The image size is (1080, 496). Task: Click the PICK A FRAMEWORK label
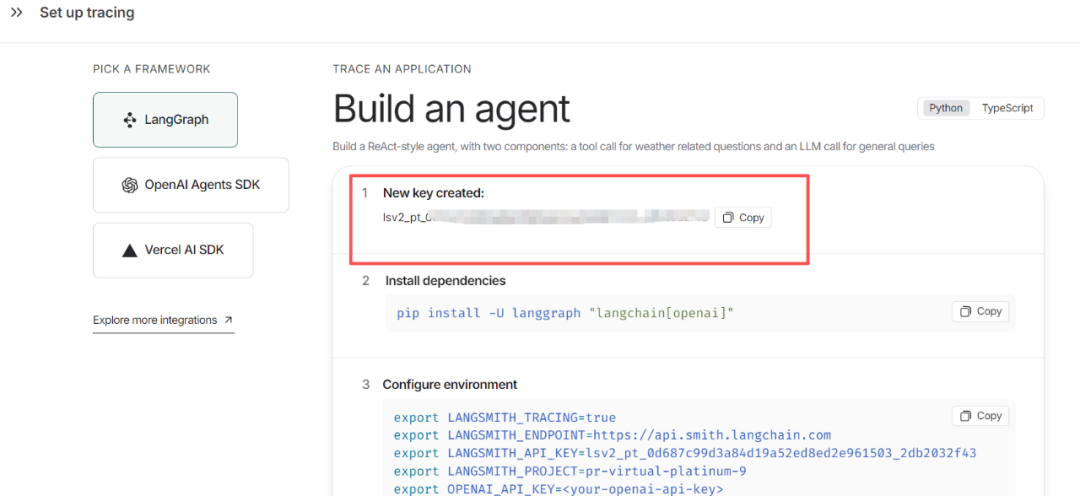point(152,69)
